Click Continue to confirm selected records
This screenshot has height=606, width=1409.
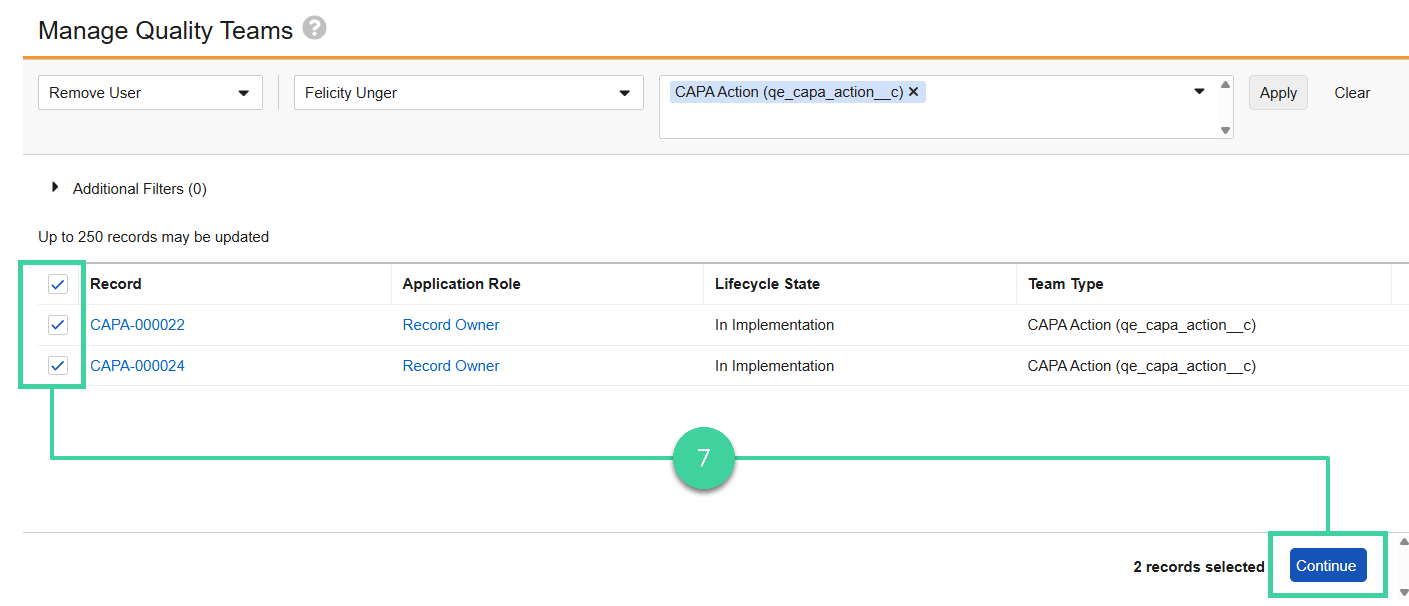pyautogui.click(x=1327, y=564)
